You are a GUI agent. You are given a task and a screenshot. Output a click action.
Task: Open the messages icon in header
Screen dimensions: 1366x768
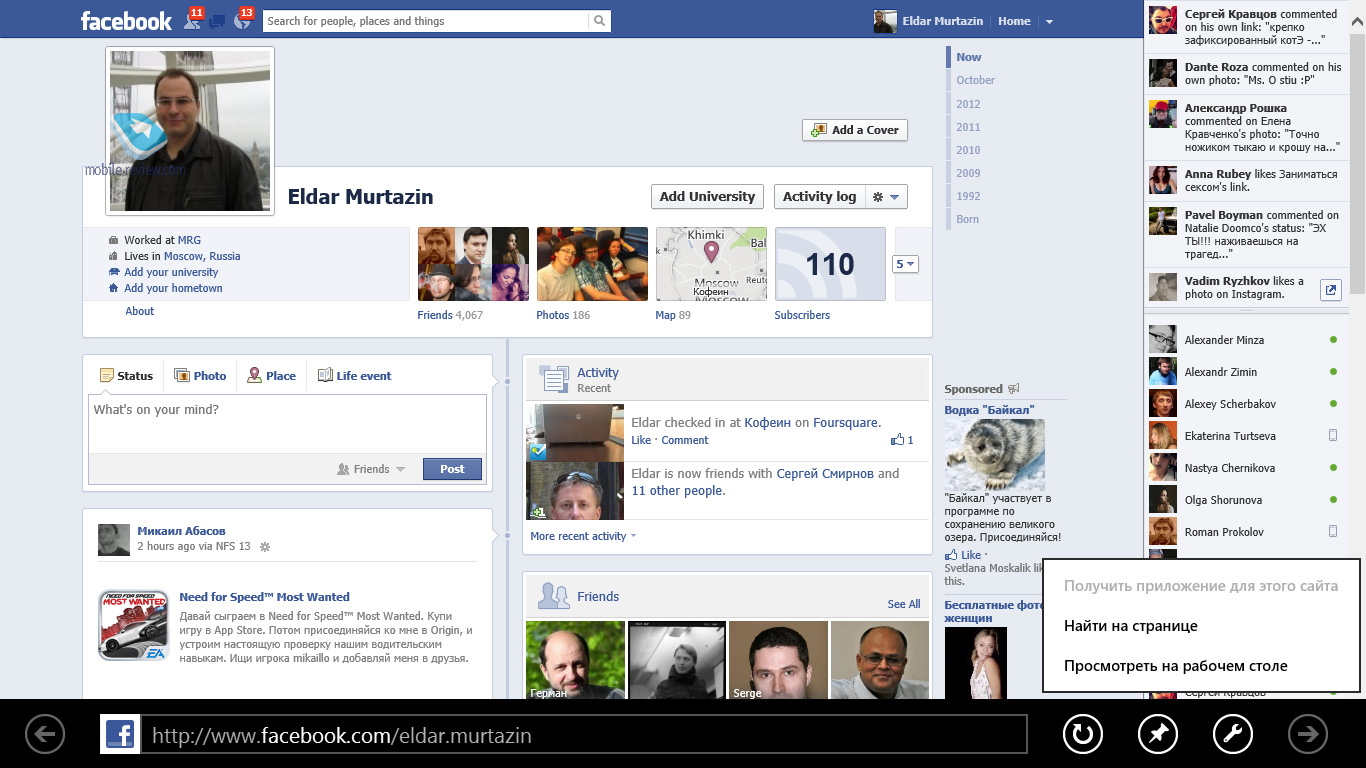(218, 21)
